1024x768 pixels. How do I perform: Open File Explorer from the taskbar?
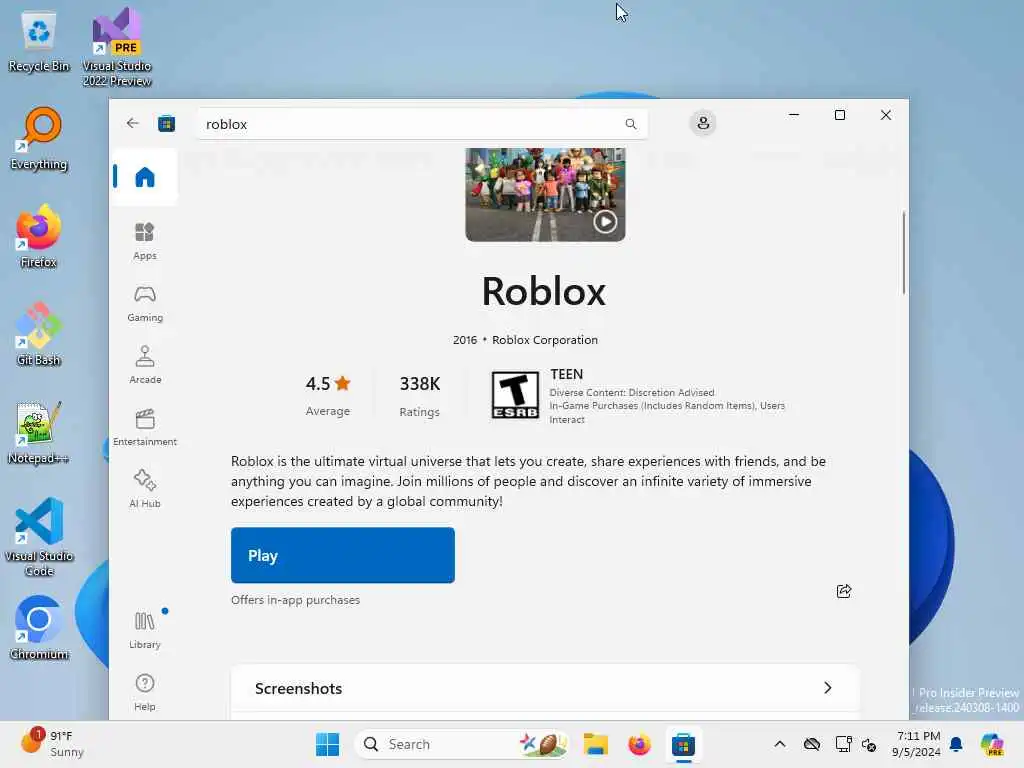(x=596, y=744)
